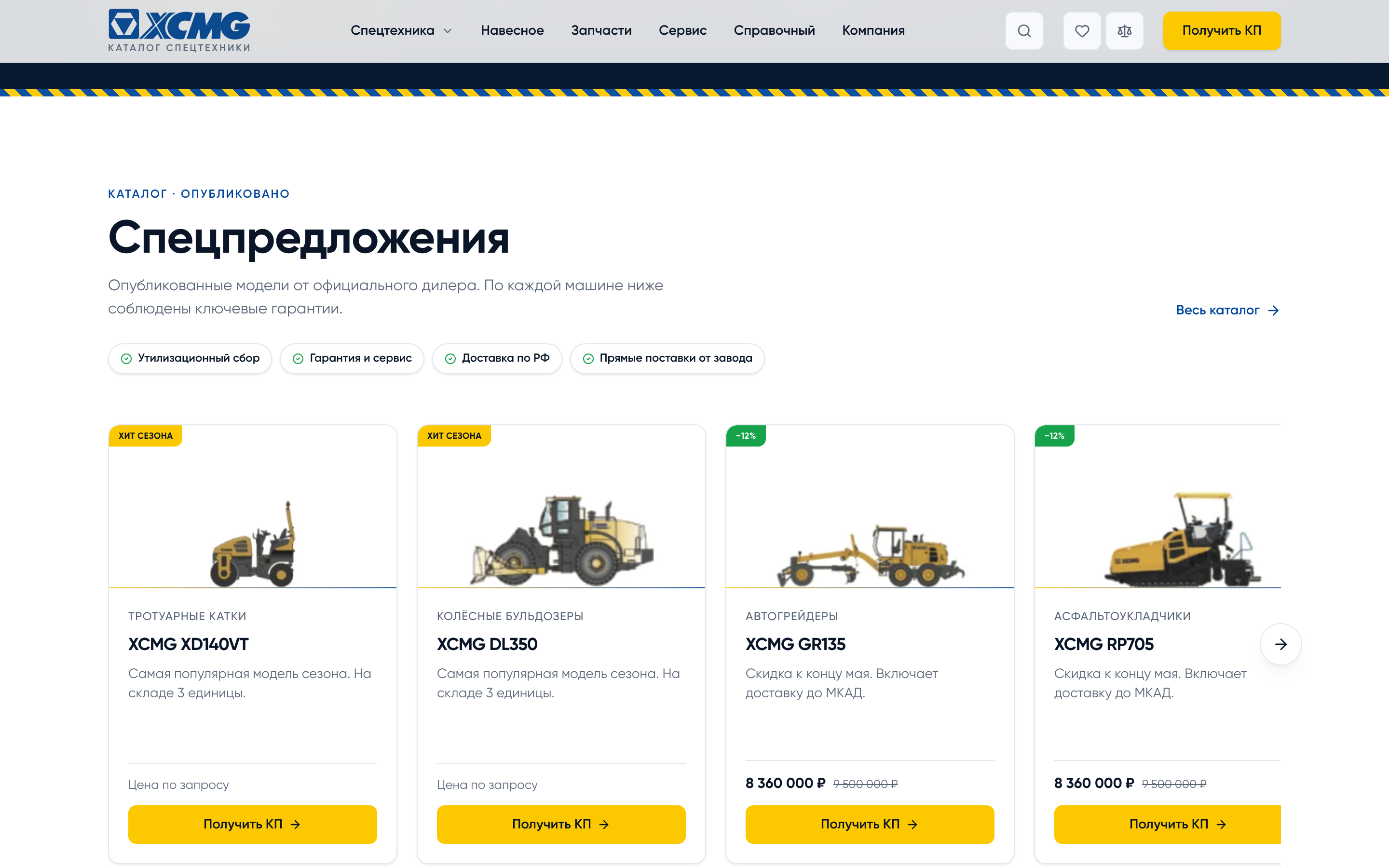Image resolution: width=1389 pixels, height=868 pixels.
Task: Request КП for the GR135 card
Action: pyautogui.click(x=870, y=825)
